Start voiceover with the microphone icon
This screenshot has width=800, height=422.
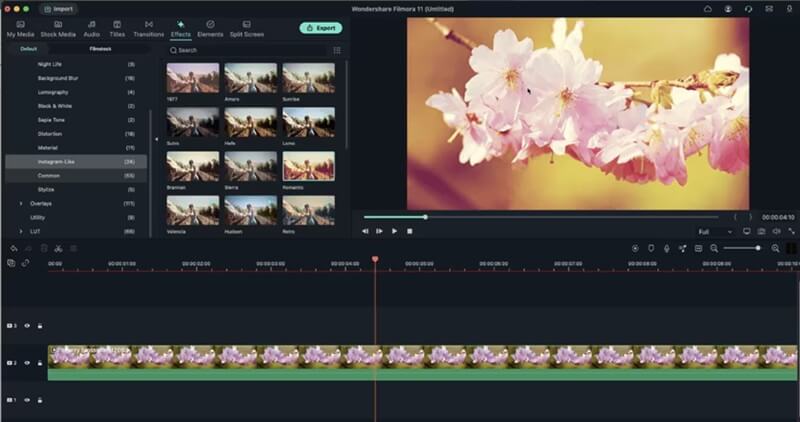click(x=666, y=248)
